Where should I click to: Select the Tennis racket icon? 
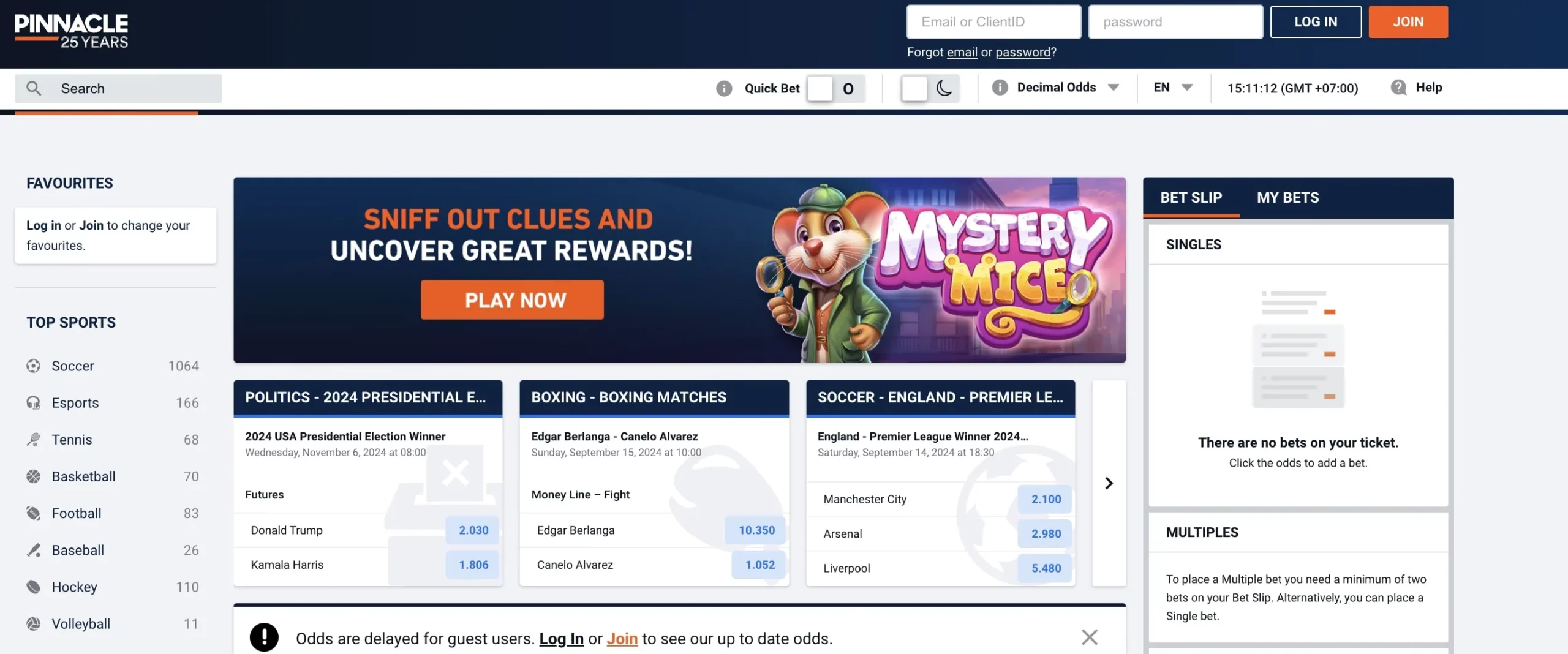pos(34,440)
